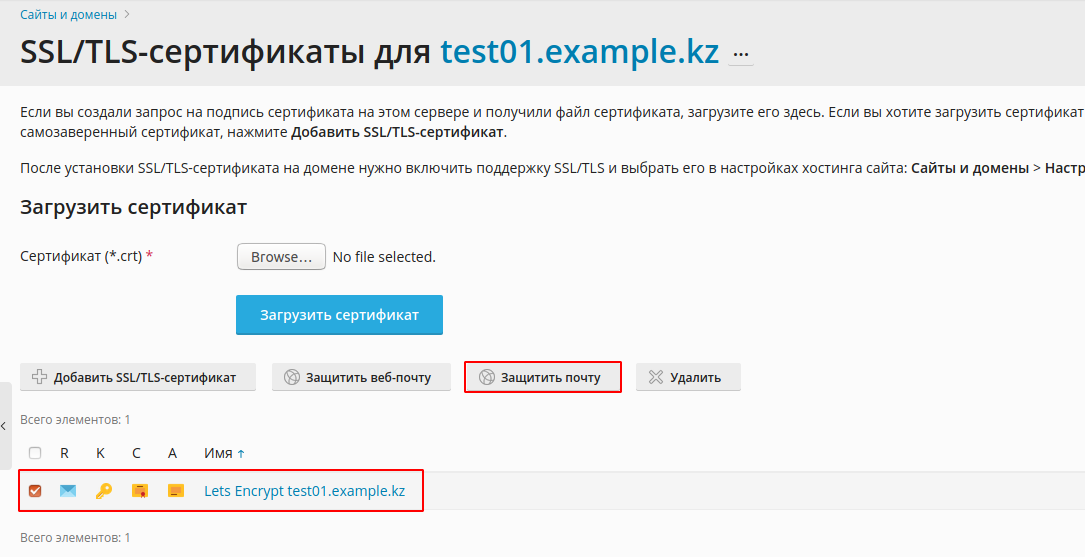
Task: Click the yellow private key icon
Action: pos(104,491)
